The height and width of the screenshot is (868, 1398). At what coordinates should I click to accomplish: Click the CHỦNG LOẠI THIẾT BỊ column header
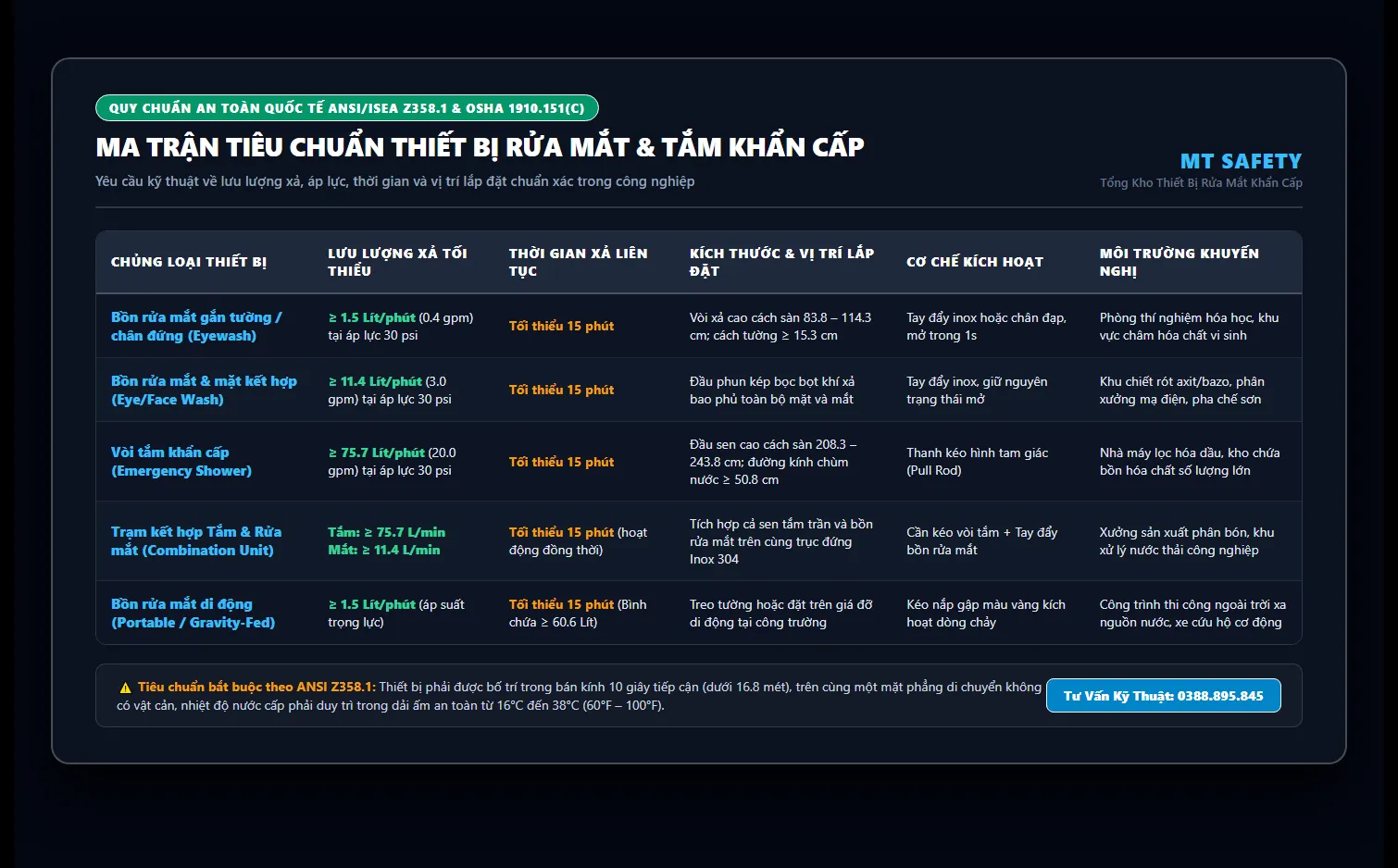189,262
